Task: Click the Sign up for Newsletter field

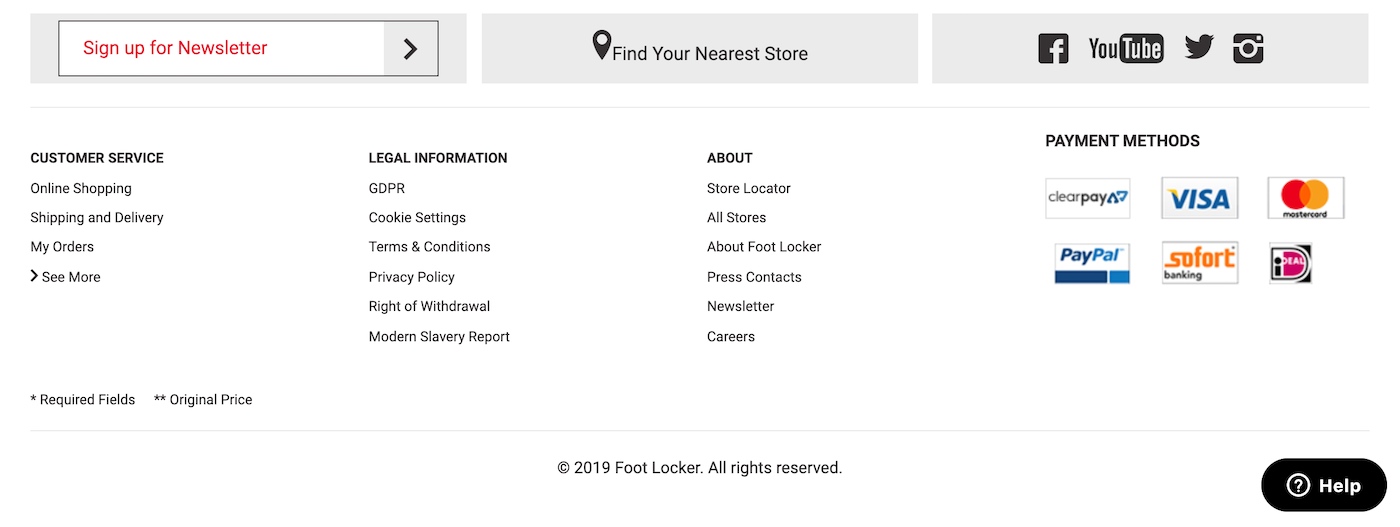Action: (221, 48)
